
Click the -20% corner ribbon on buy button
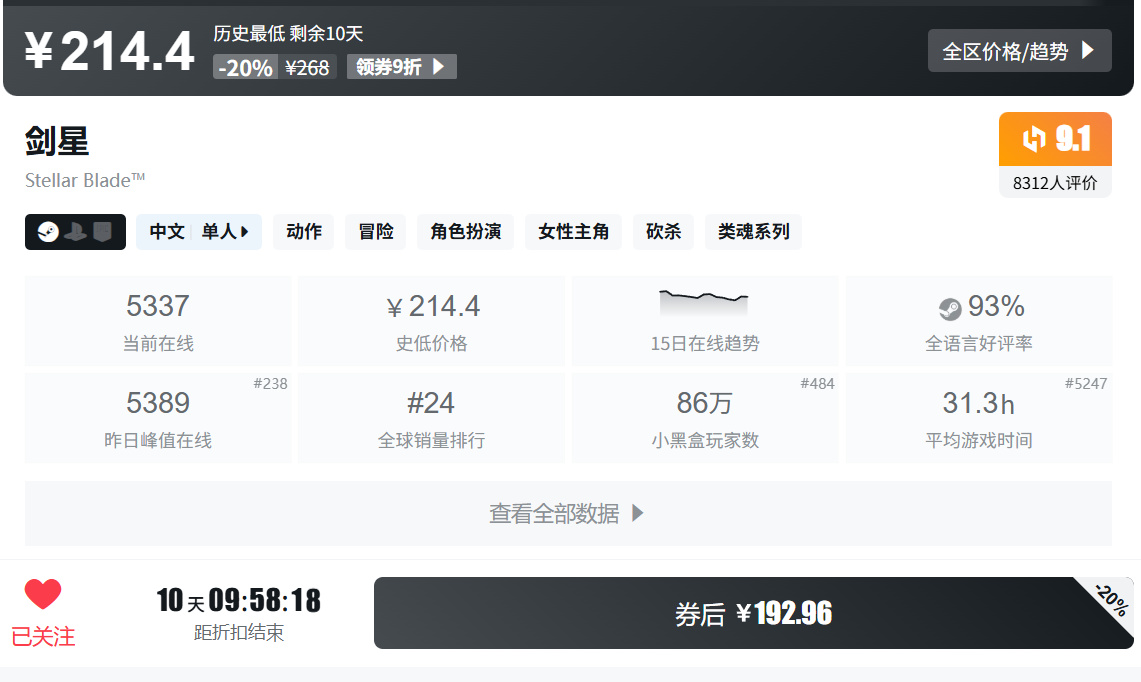(1111, 600)
